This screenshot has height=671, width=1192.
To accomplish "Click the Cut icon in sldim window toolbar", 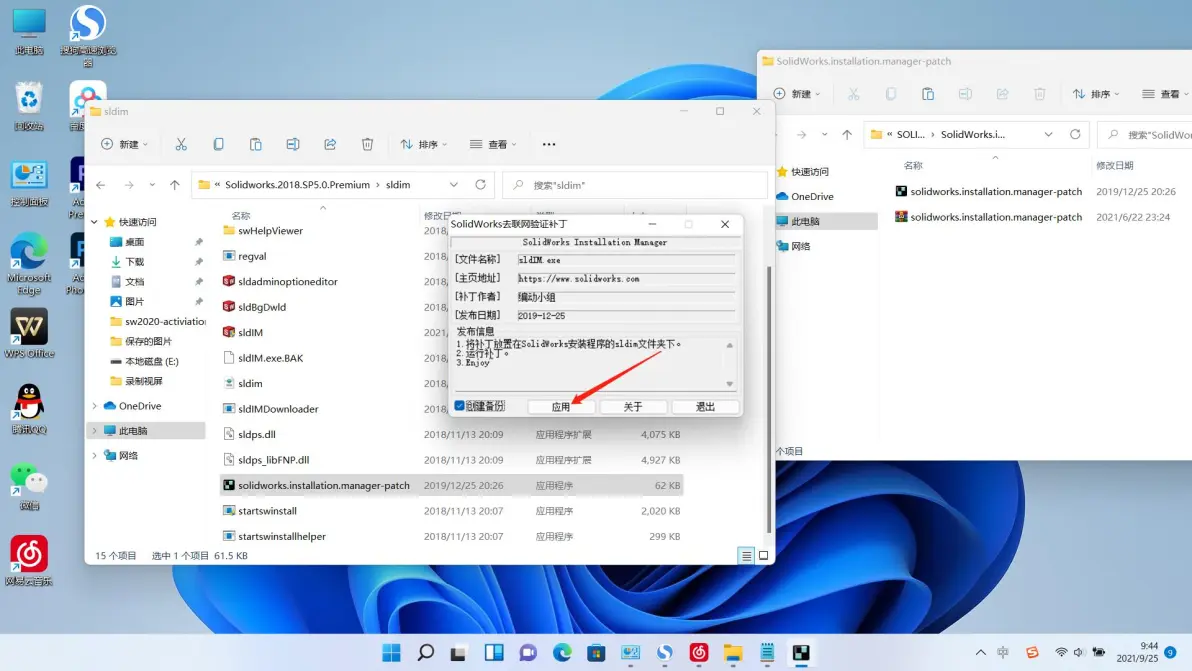I will click(181, 144).
